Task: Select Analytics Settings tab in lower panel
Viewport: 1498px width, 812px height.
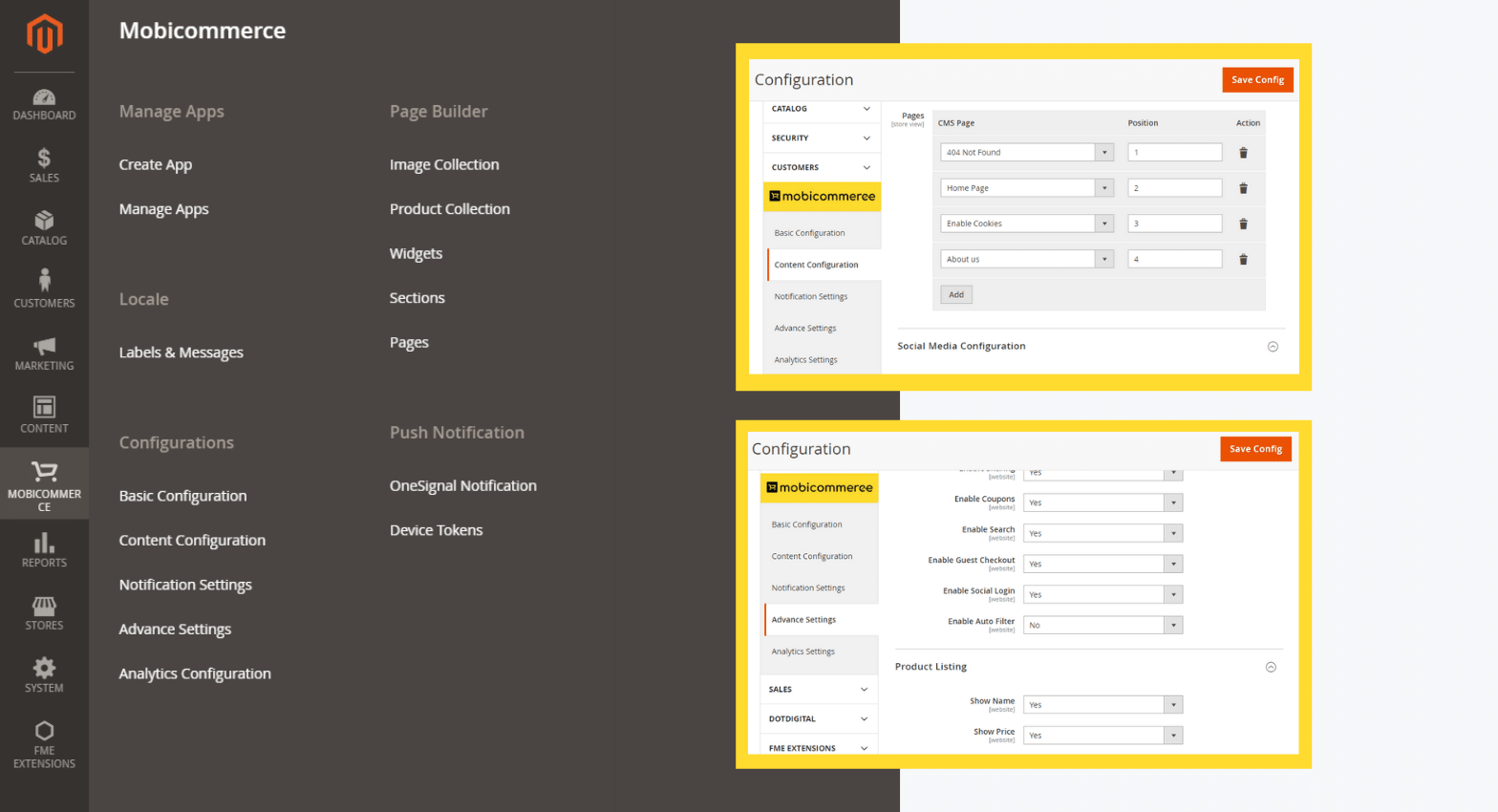Action: pos(821,652)
